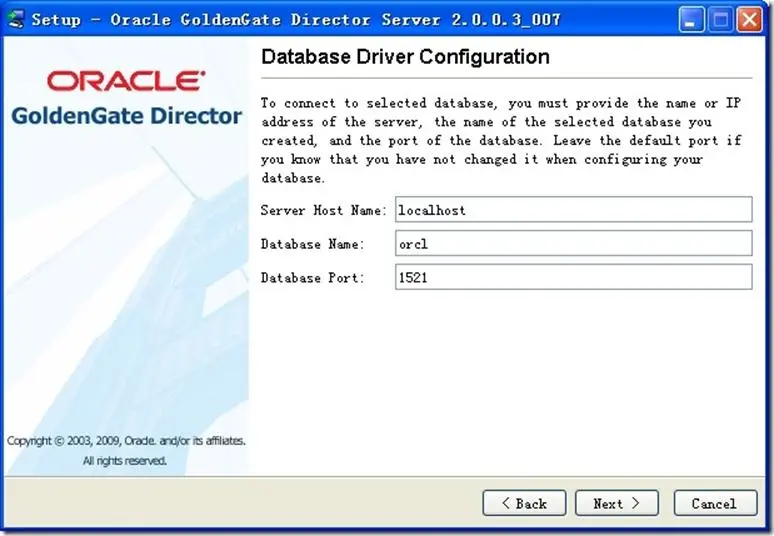Screen dimensions: 774x536
Task: Click the instruction paragraph about connecting to database
Action: tap(501, 140)
